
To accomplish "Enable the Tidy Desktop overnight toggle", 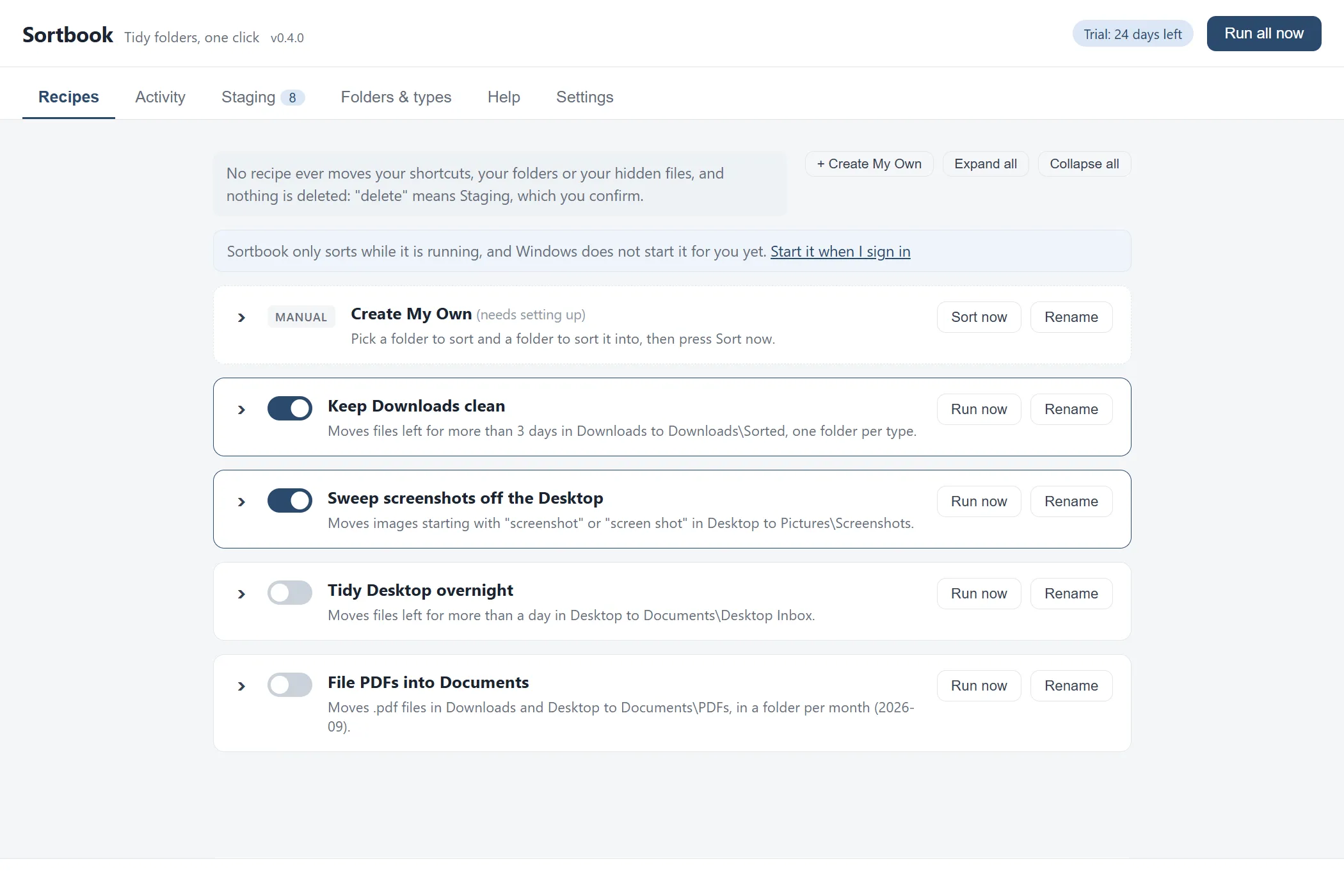I will tap(290, 593).
